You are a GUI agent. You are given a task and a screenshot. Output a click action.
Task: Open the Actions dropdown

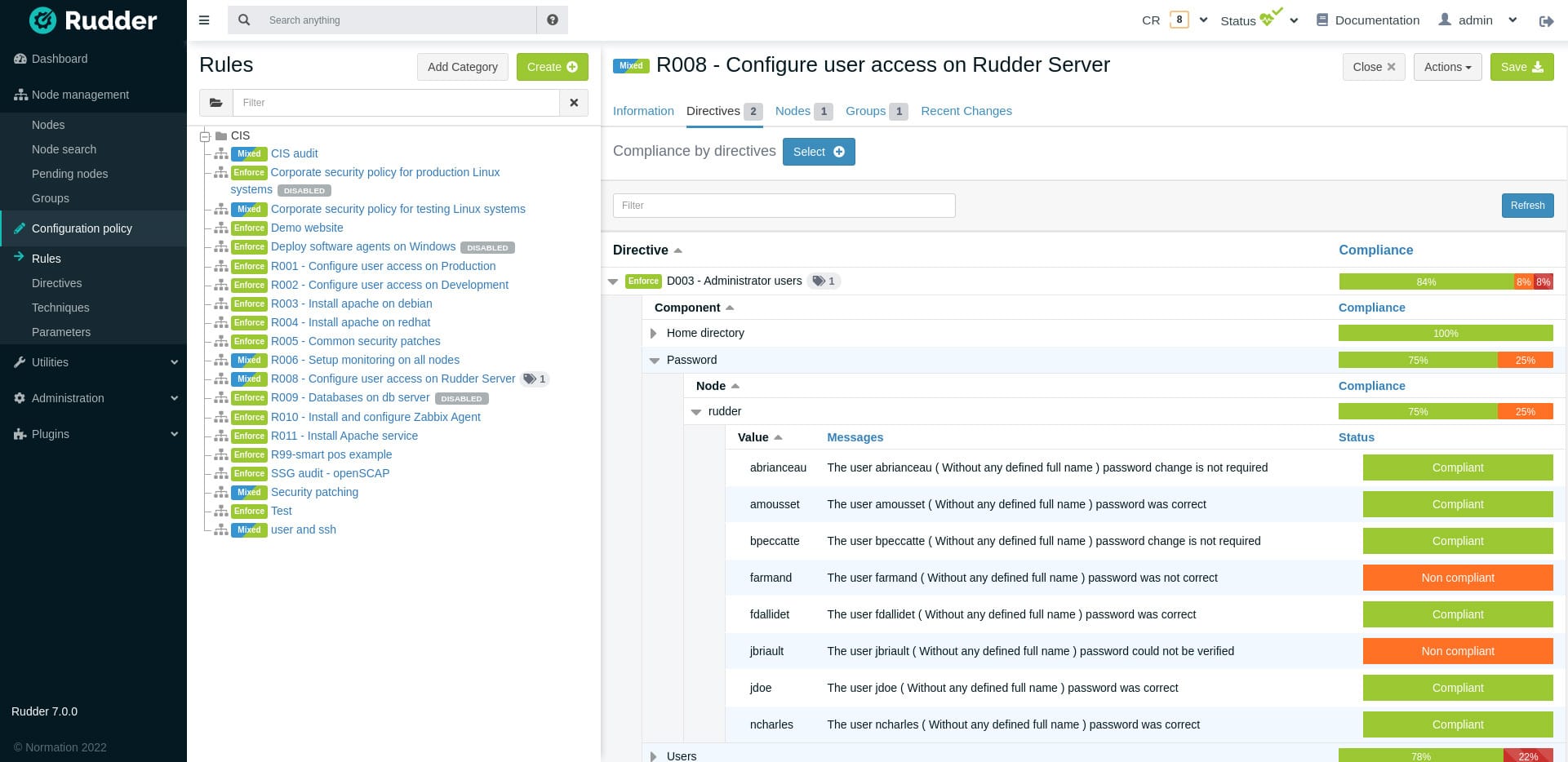[1447, 67]
